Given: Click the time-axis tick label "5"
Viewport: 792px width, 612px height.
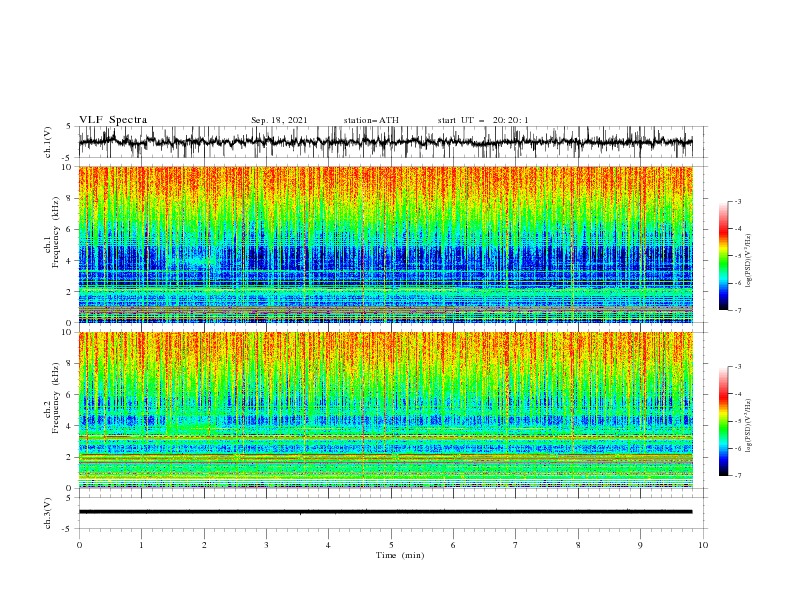Looking at the screenshot, I should pyautogui.click(x=391, y=545).
